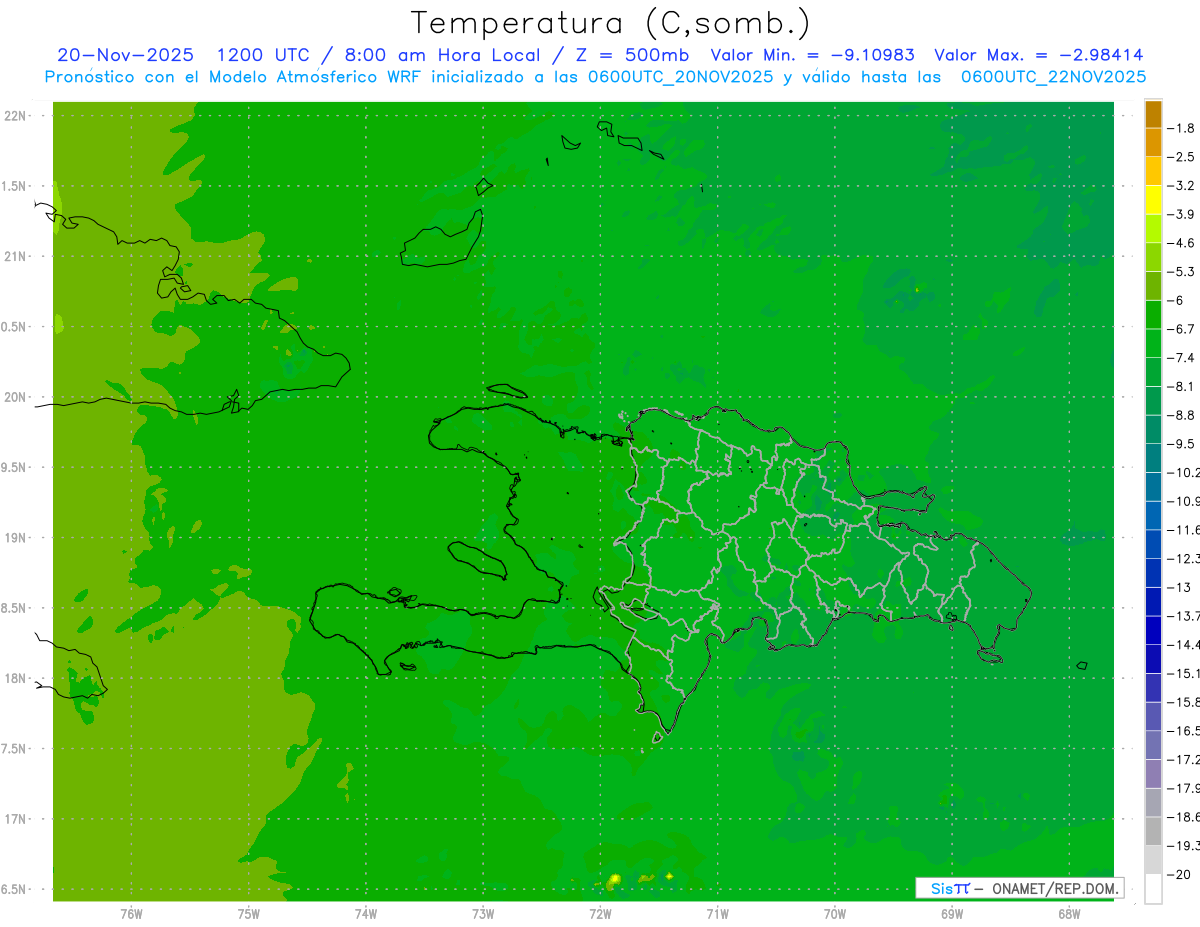The image size is (1200, 927).
Task: Click the "70W" longitude label
Action: coord(835,914)
